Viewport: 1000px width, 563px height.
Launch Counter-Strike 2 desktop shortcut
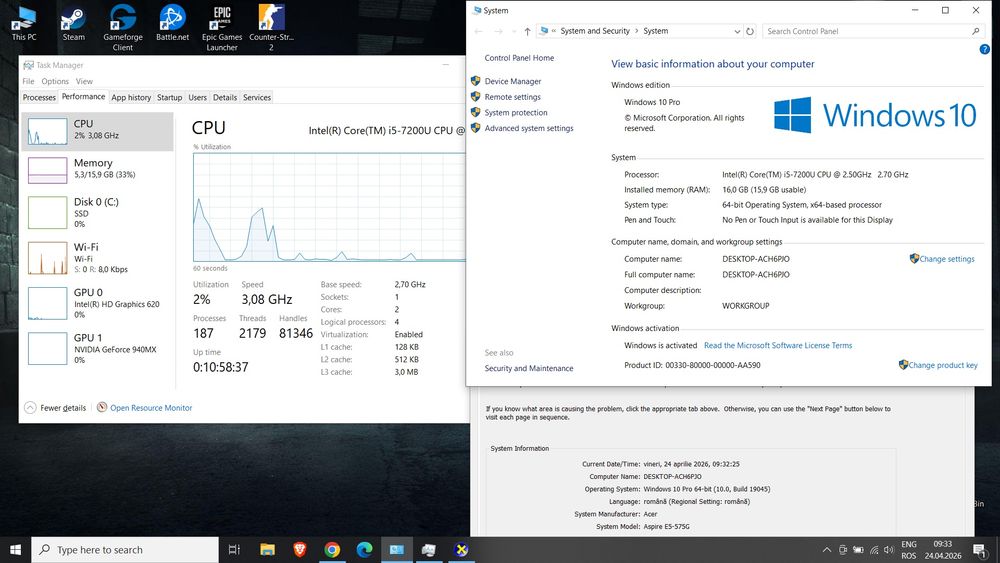(x=271, y=27)
